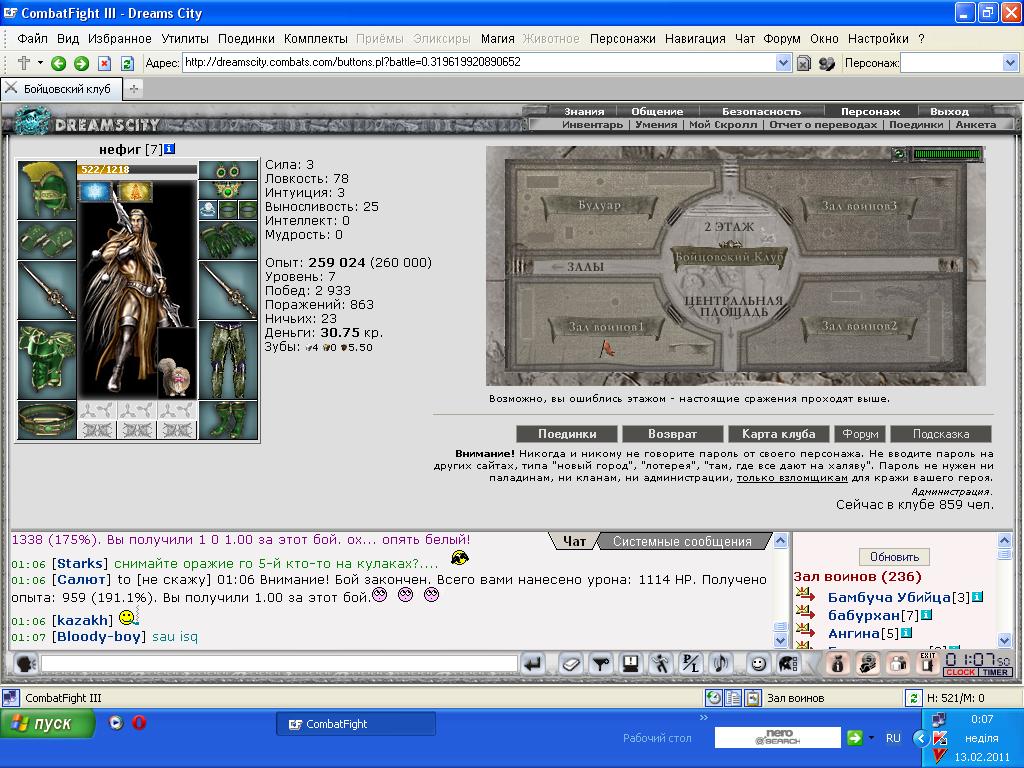Screen dimensions: 1024x768
Task: Click the chat filter funnel icon
Action: [601, 664]
